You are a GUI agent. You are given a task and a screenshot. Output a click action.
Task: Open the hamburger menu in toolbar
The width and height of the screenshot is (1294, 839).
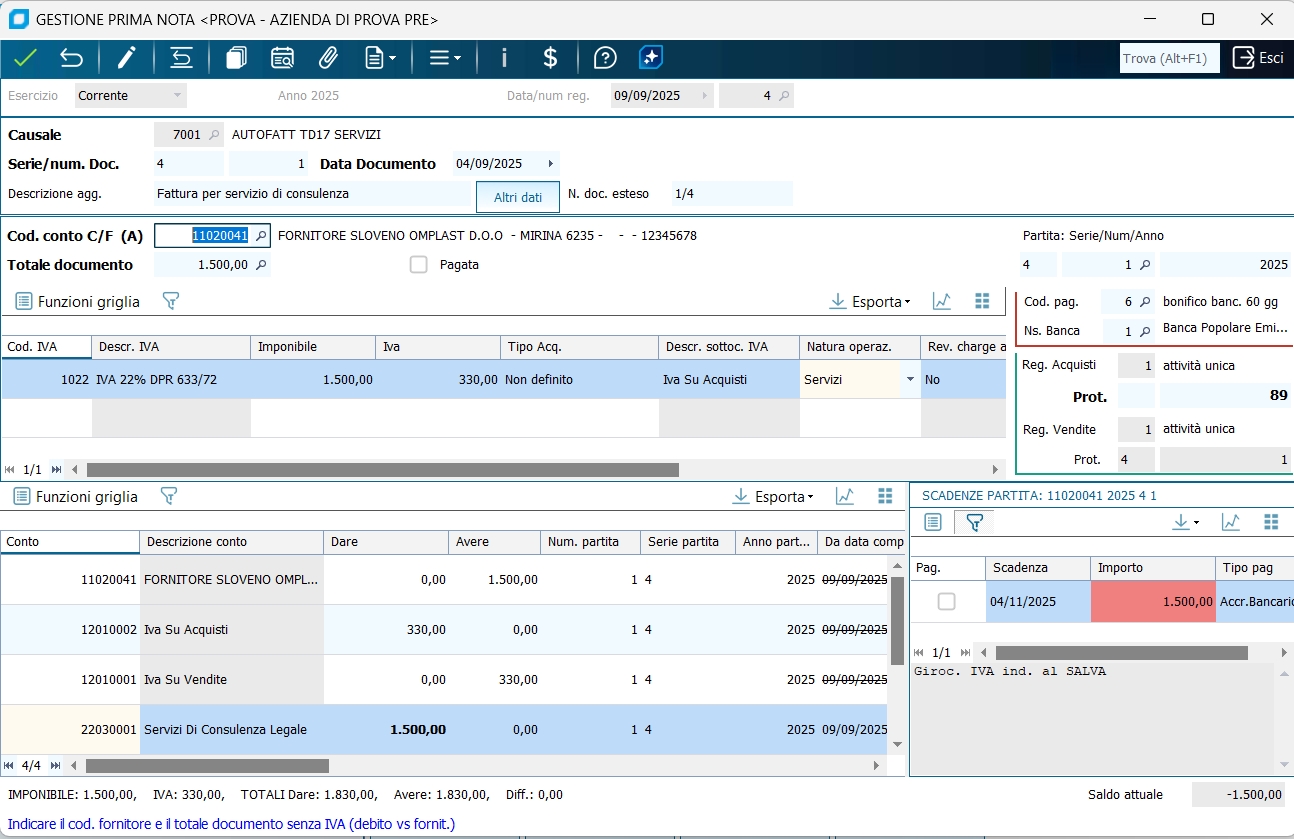click(444, 58)
